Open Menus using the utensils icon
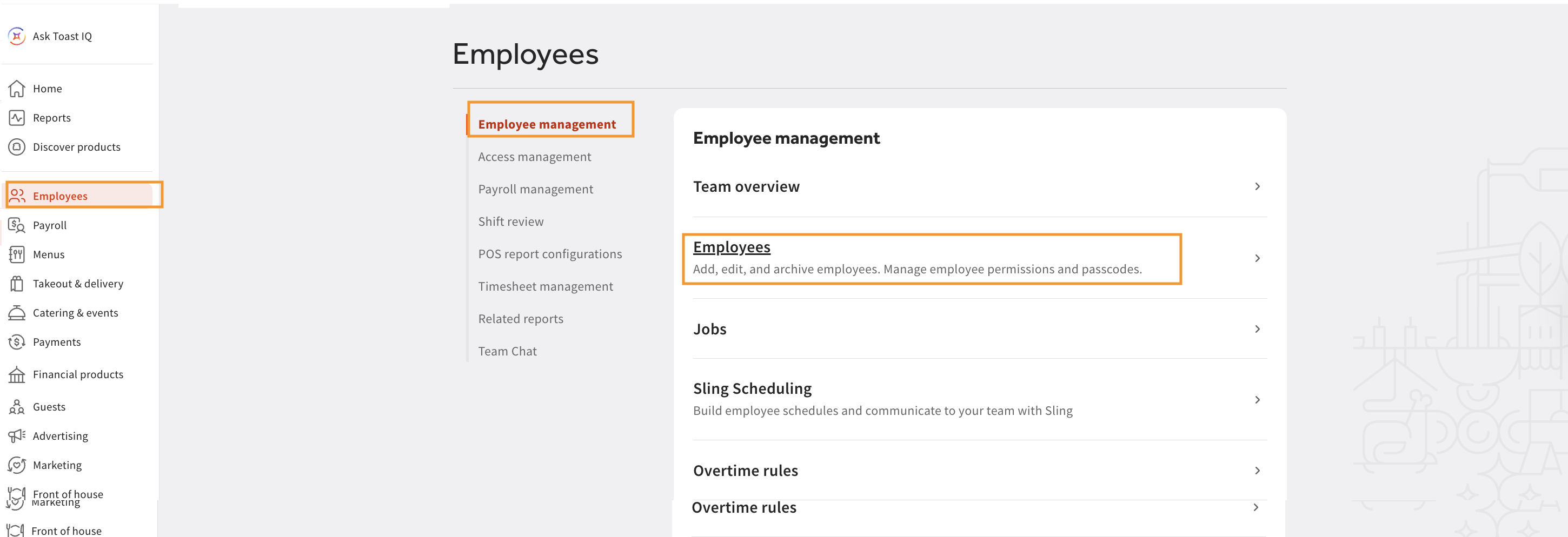The image size is (1568, 537). click(16, 255)
